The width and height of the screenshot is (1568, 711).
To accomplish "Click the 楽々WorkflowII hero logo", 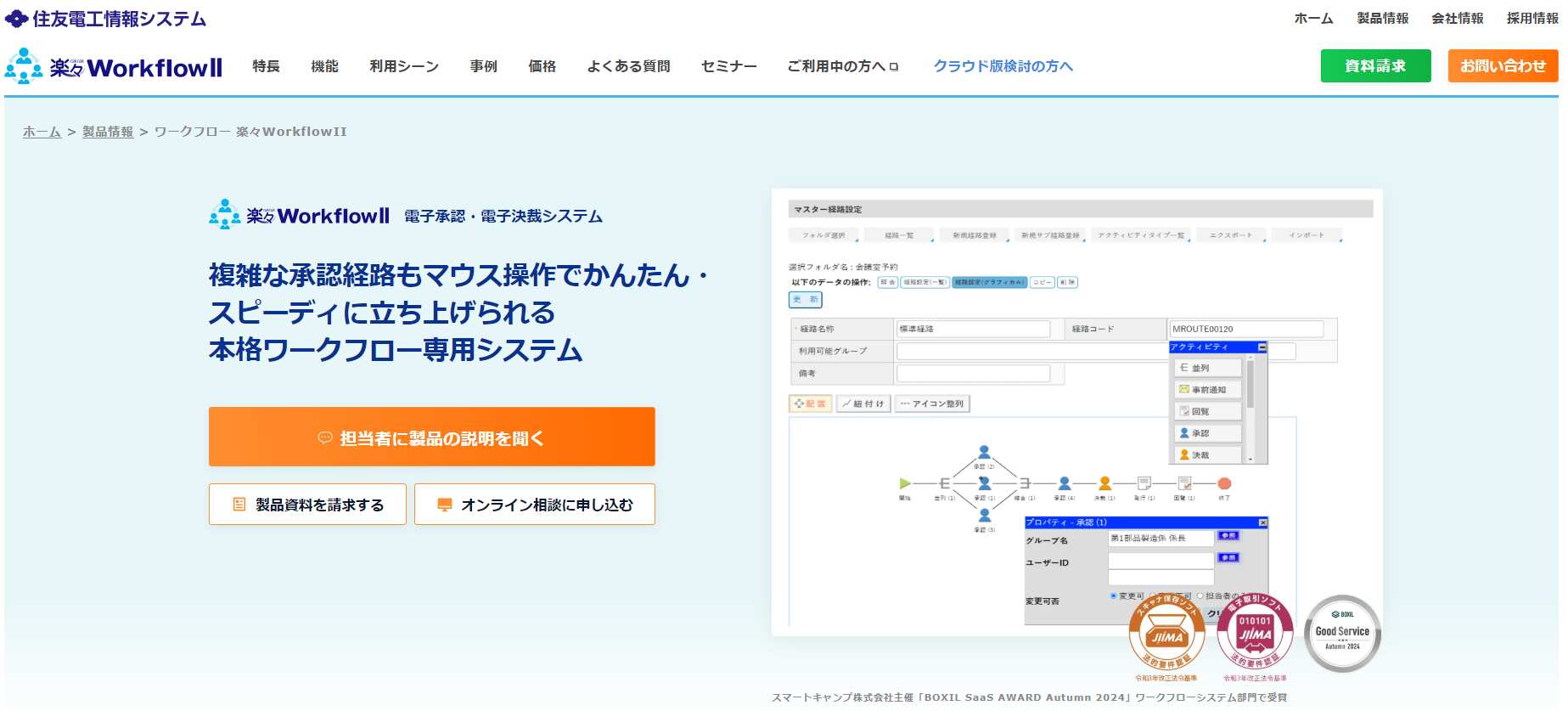I will (299, 215).
